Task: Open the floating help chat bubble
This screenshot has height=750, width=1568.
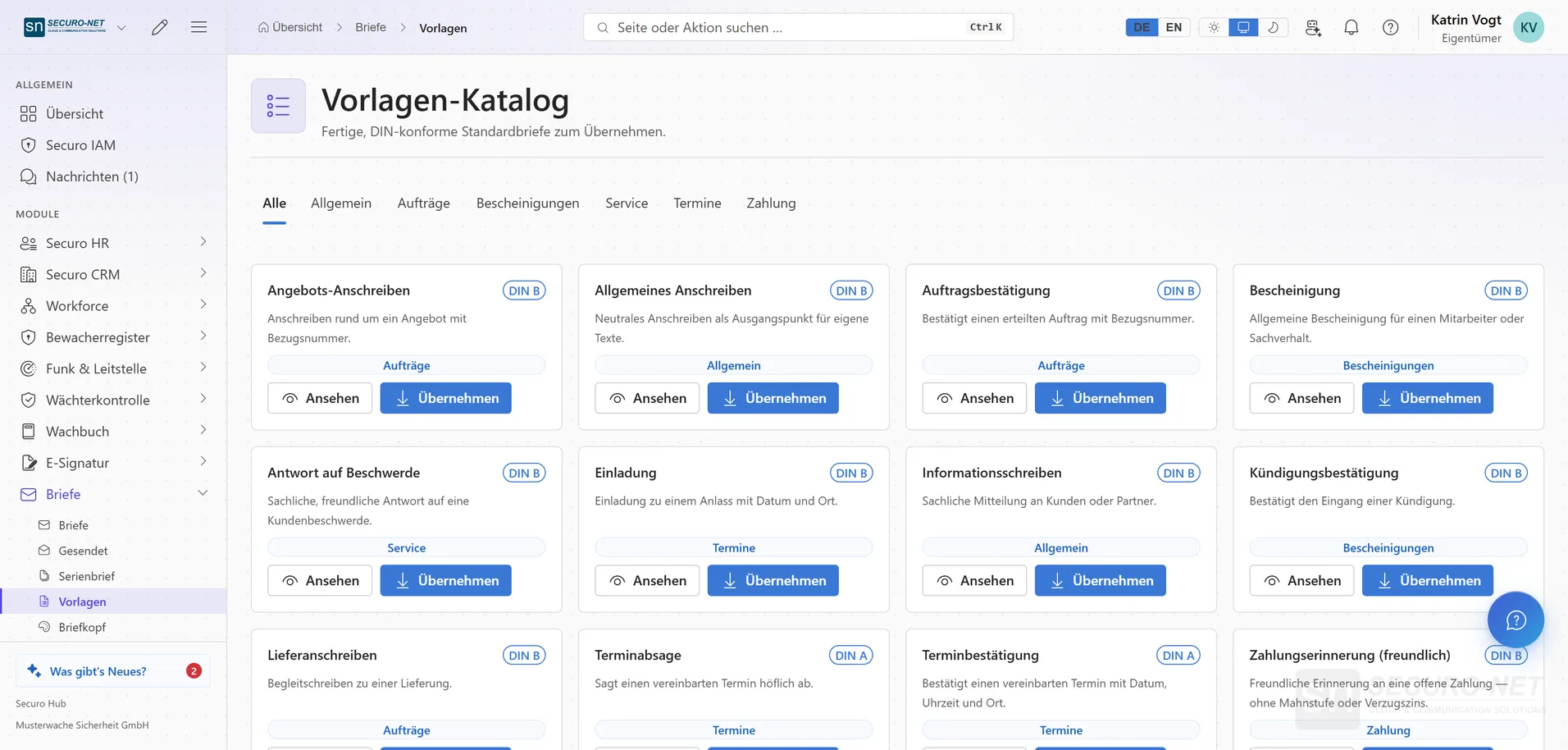Action: point(1516,620)
